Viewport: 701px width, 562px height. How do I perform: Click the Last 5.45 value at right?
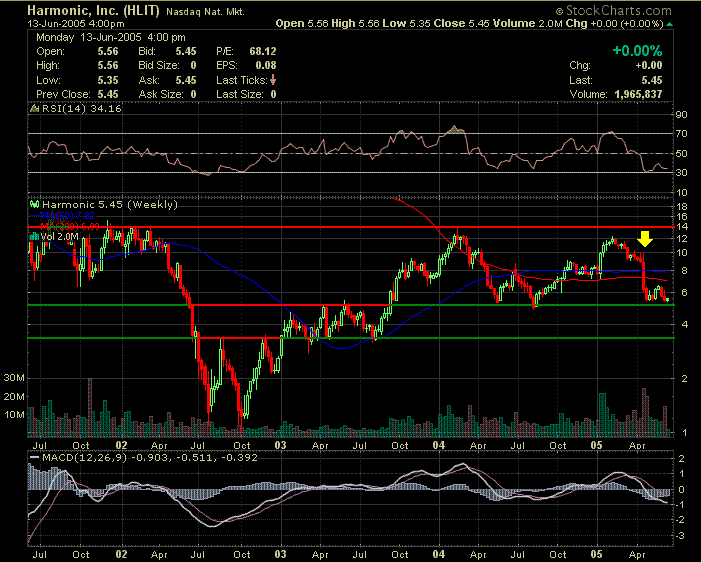(x=652, y=80)
